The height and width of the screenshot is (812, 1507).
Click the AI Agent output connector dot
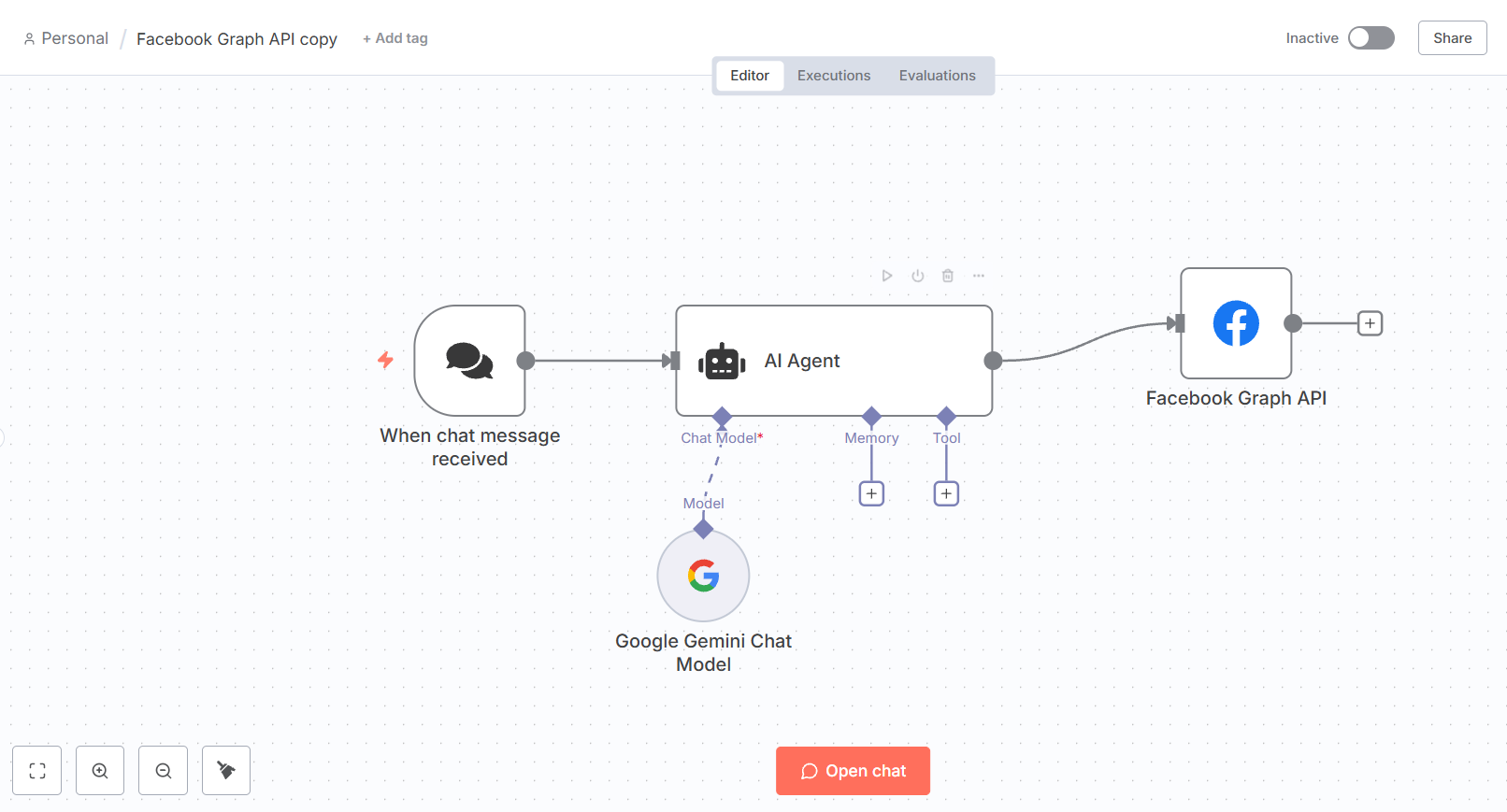click(993, 361)
